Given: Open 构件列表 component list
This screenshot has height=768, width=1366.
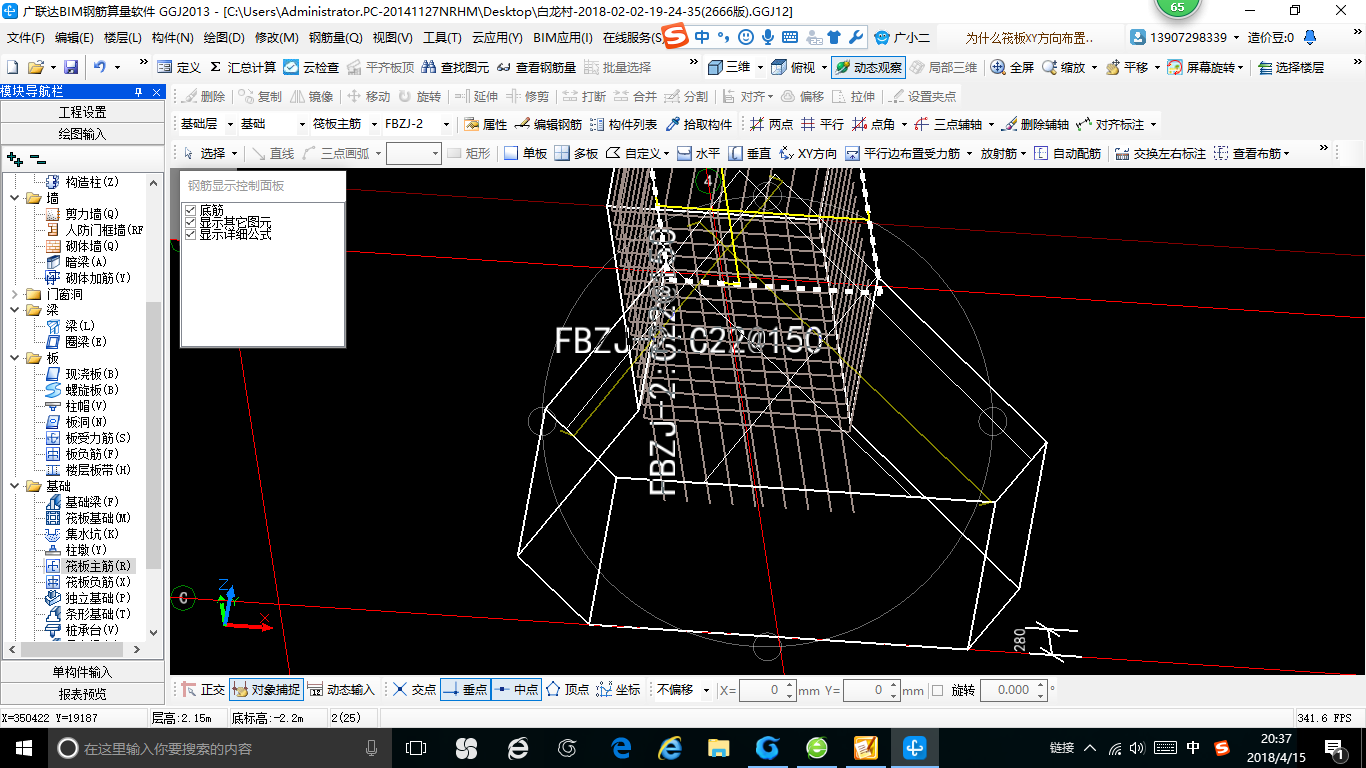Looking at the screenshot, I should click(x=623, y=124).
